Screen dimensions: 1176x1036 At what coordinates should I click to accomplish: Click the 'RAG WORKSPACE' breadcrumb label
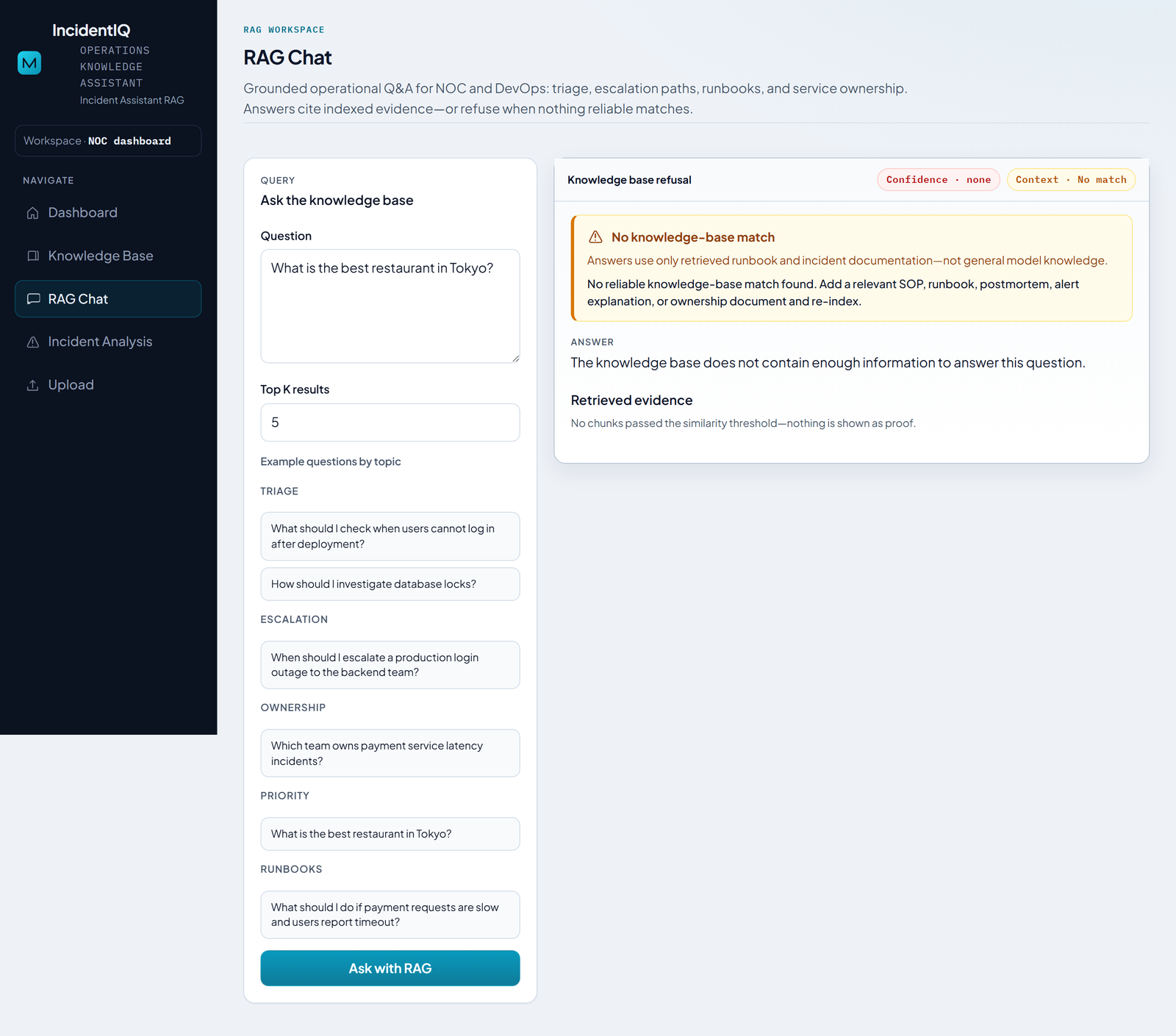[x=284, y=30]
